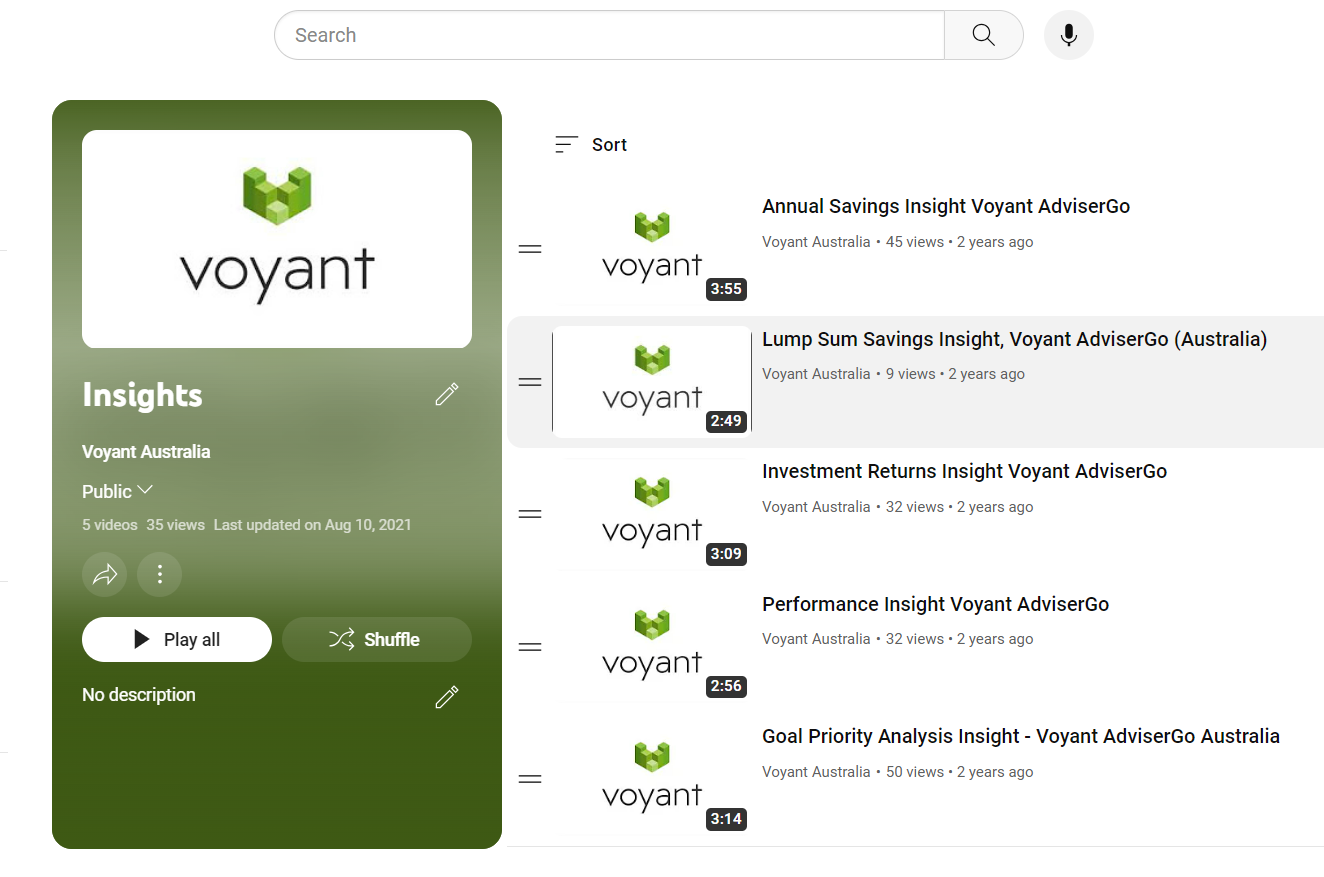
Task: Click the 'Insights' playlist heading
Action: (x=142, y=395)
